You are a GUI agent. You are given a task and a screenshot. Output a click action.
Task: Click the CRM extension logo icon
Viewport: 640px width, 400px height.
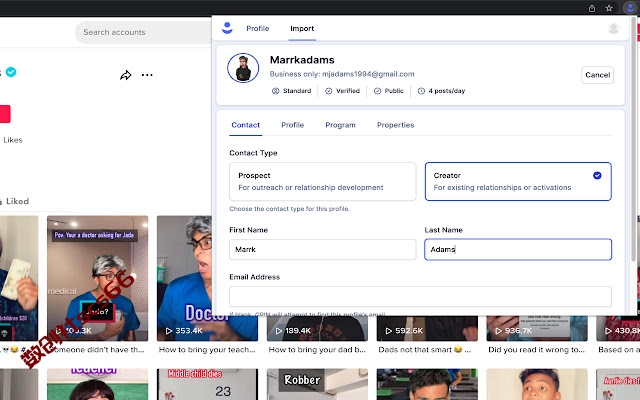pyautogui.click(x=227, y=28)
